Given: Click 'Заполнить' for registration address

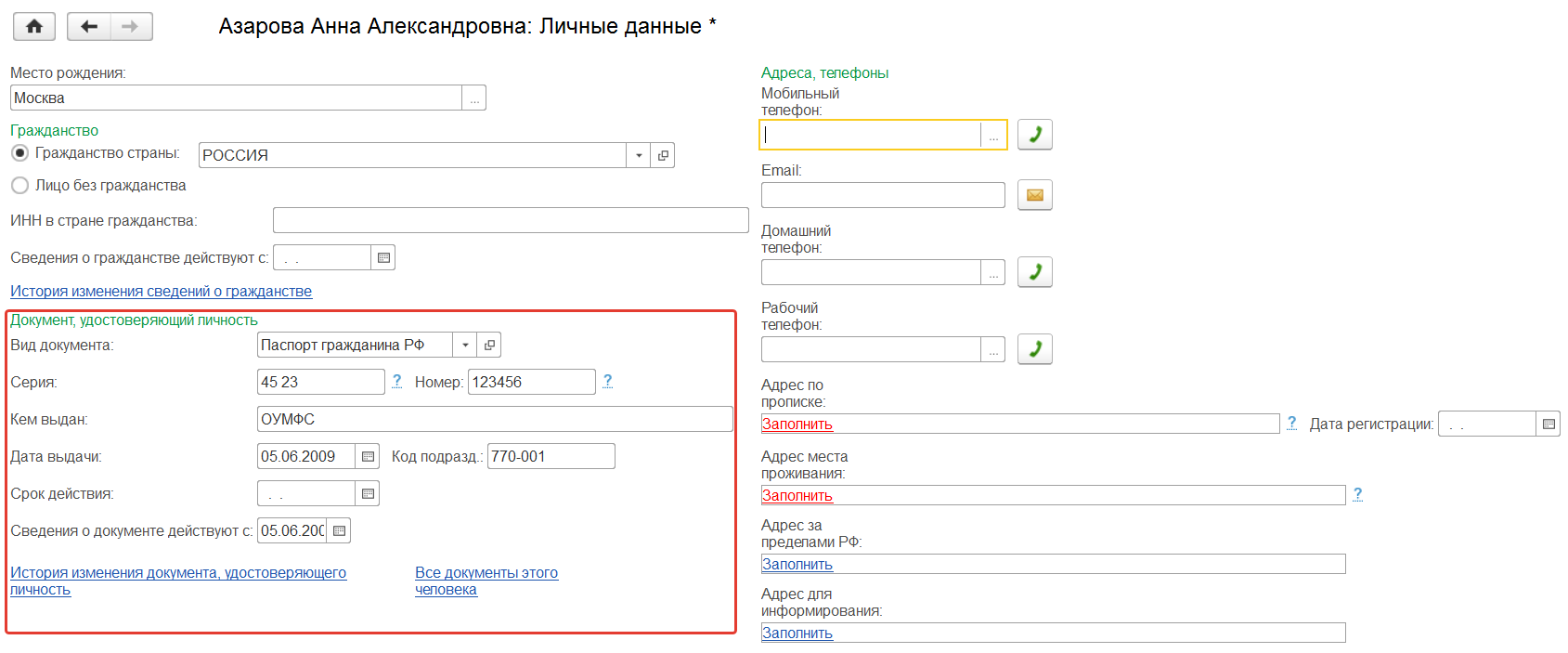Looking at the screenshot, I should [x=797, y=424].
